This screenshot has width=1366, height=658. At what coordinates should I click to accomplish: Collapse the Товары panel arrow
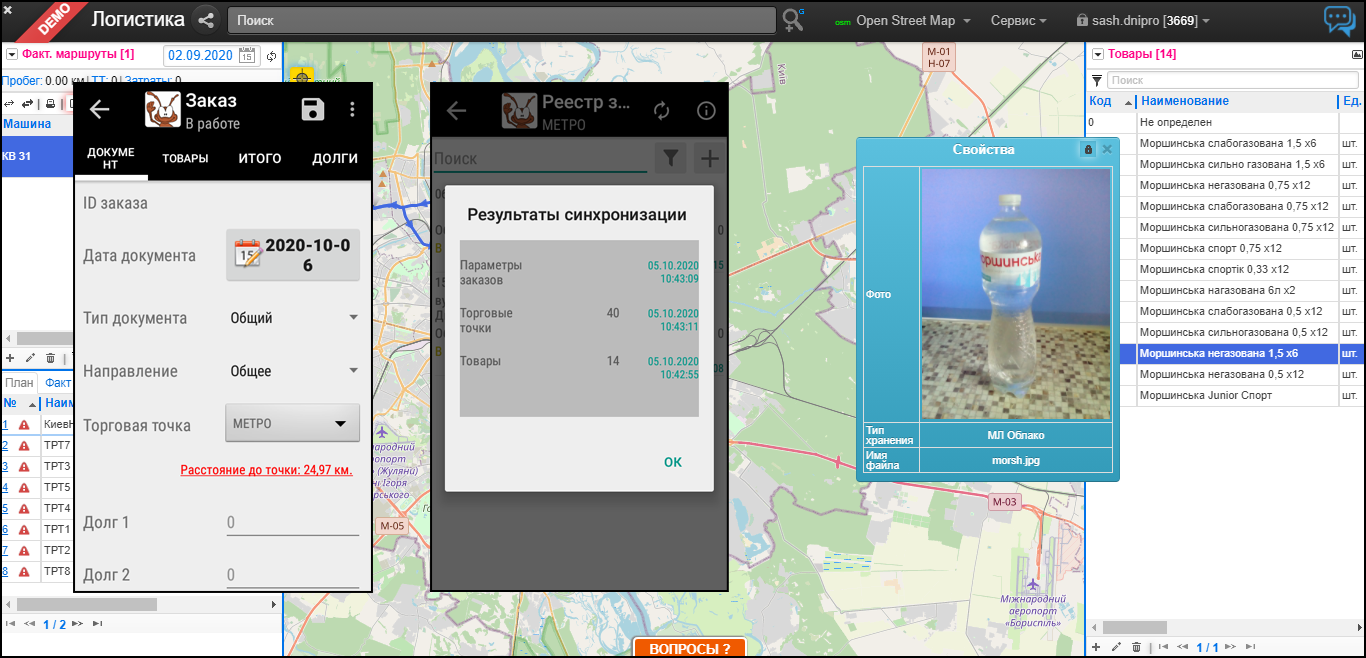tap(1098, 54)
